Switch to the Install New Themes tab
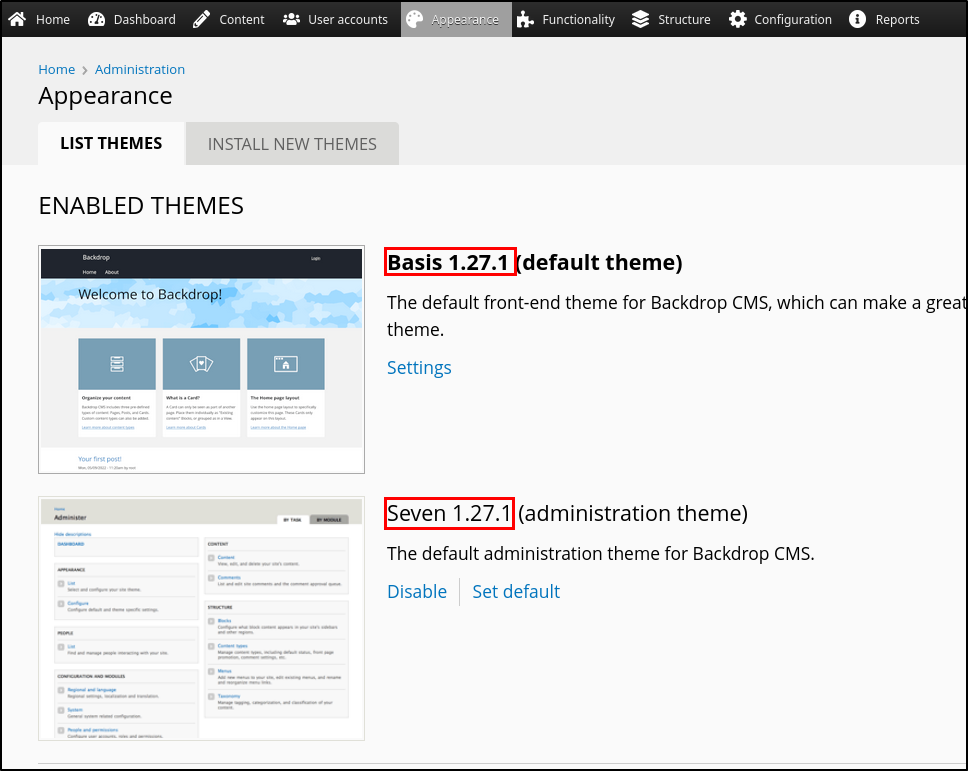 click(292, 144)
